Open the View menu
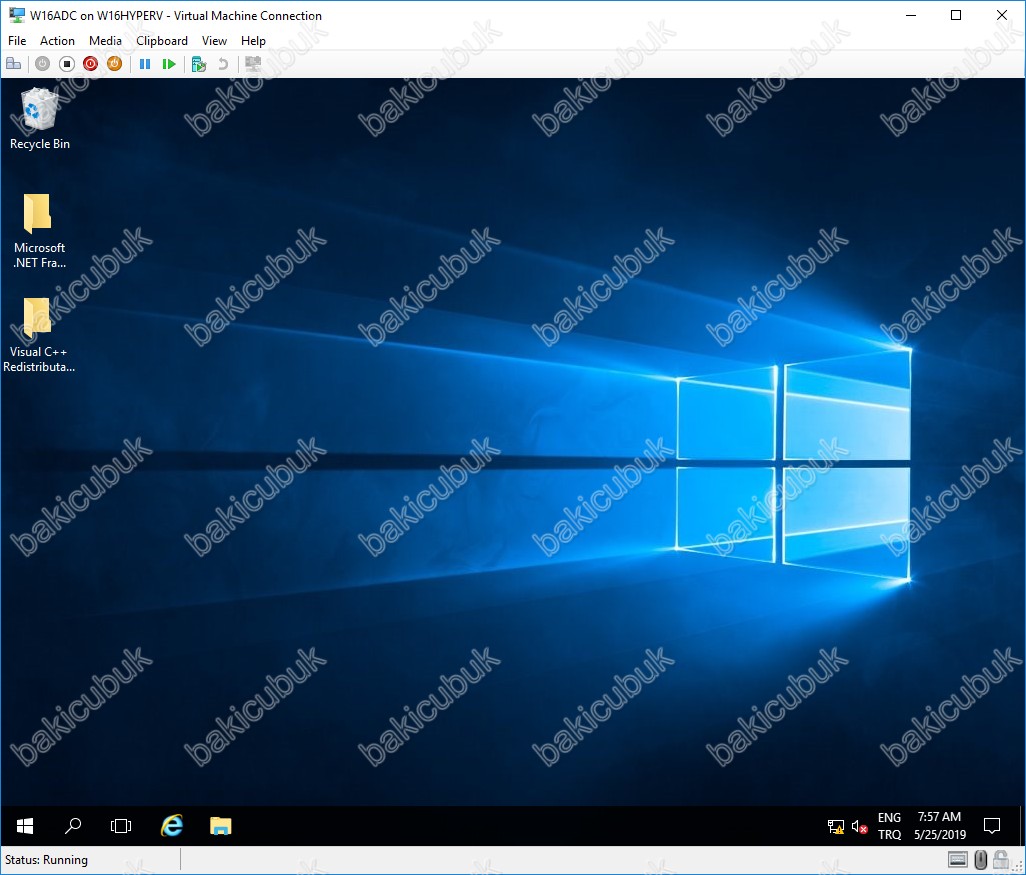This screenshot has height=875, width=1026. 214,41
